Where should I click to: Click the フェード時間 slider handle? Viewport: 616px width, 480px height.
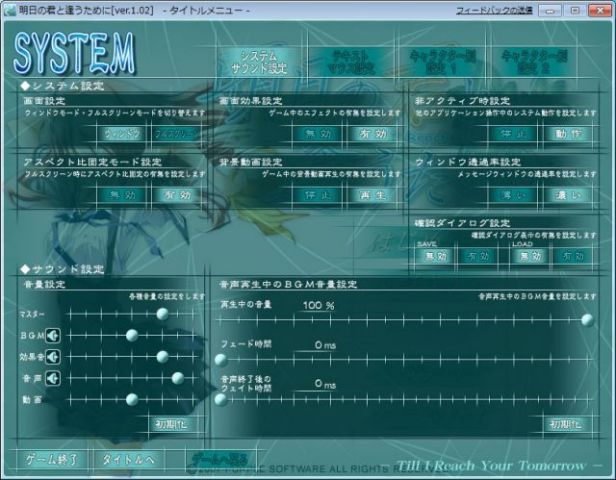[221, 357]
